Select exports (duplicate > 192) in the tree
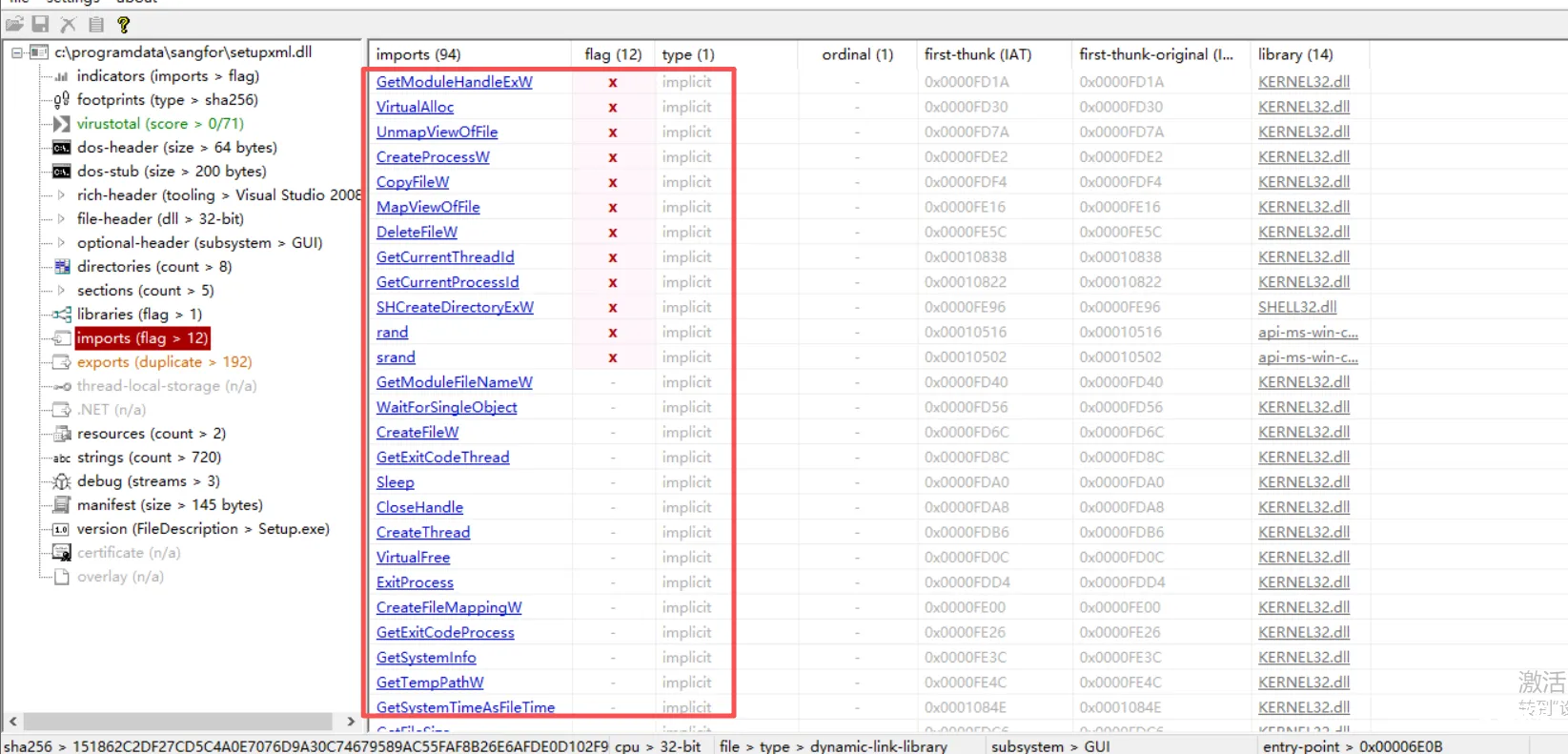 [x=164, y=362]
